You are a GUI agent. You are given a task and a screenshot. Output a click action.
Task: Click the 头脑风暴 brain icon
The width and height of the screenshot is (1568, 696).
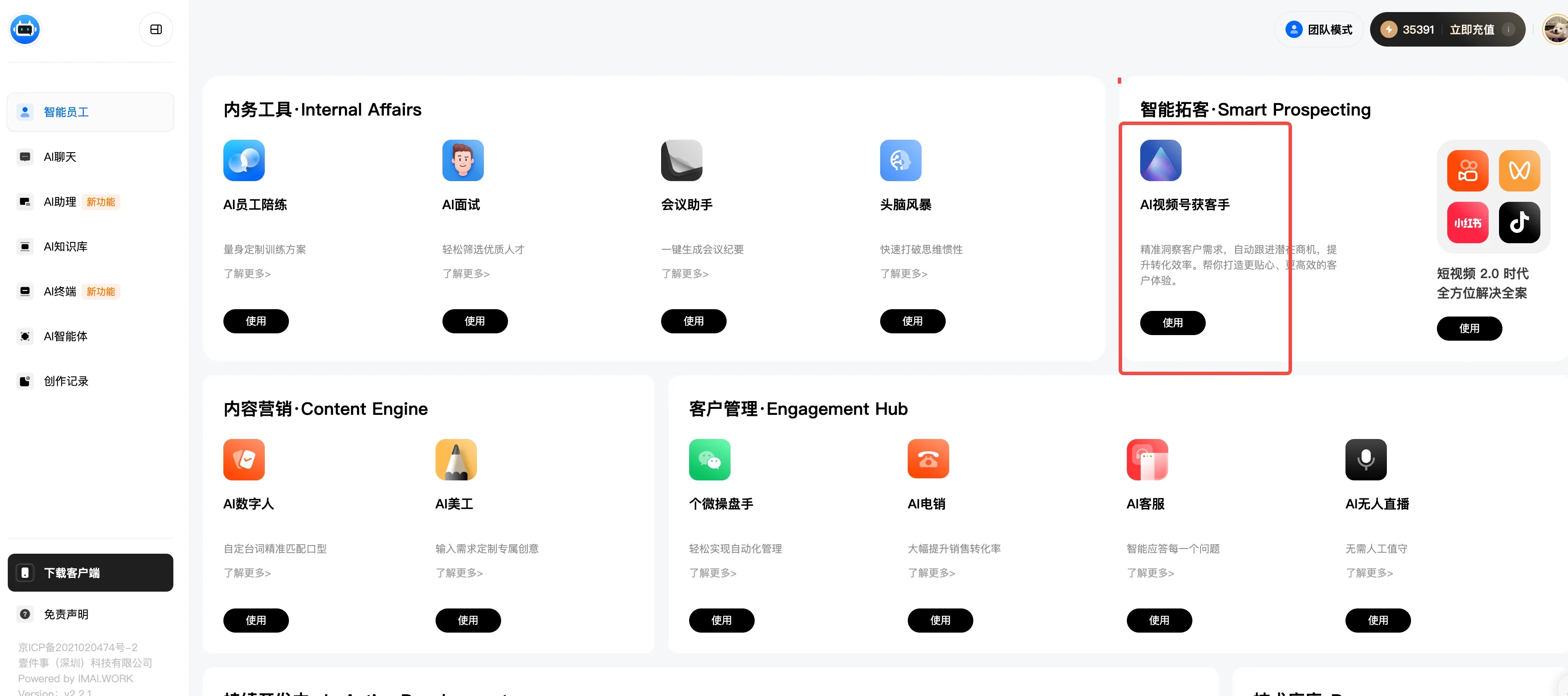900,160
